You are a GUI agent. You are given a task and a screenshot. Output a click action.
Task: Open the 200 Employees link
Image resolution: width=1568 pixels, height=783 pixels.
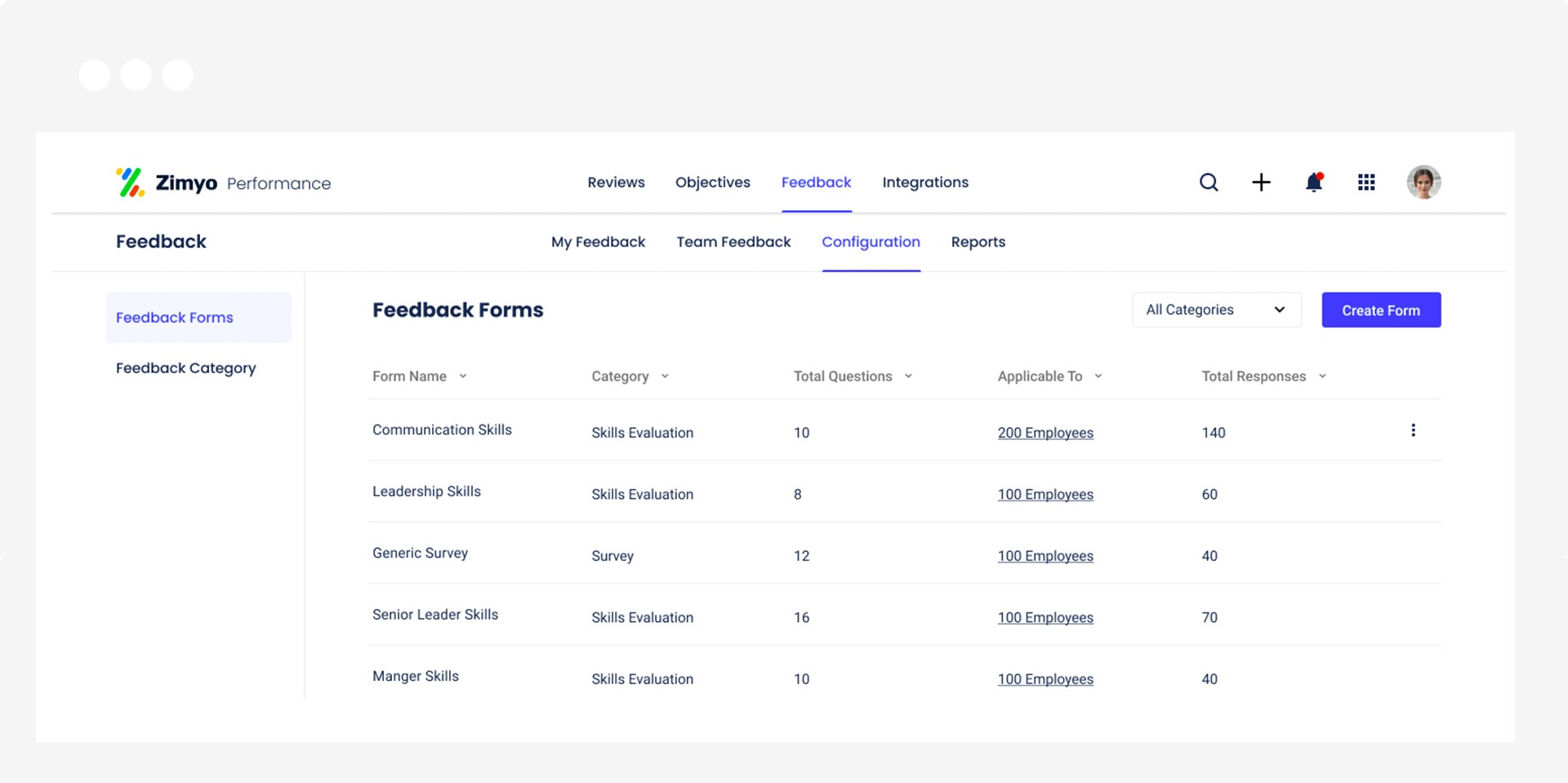coord(1045,433)
